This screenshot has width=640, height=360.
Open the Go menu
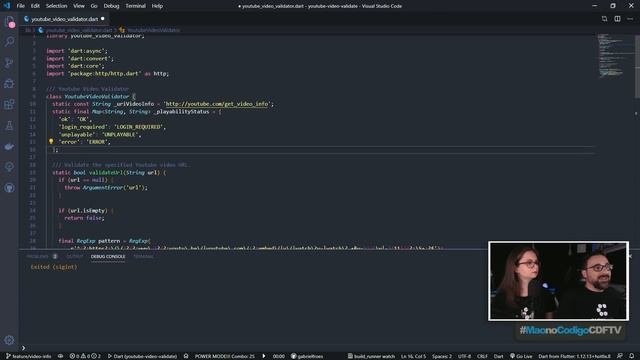click(94, 6)
